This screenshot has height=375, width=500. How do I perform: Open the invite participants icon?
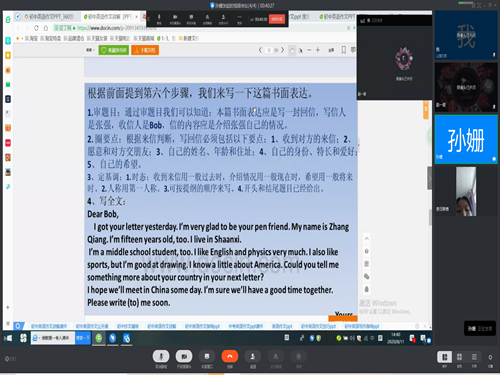tap(253, 356)
